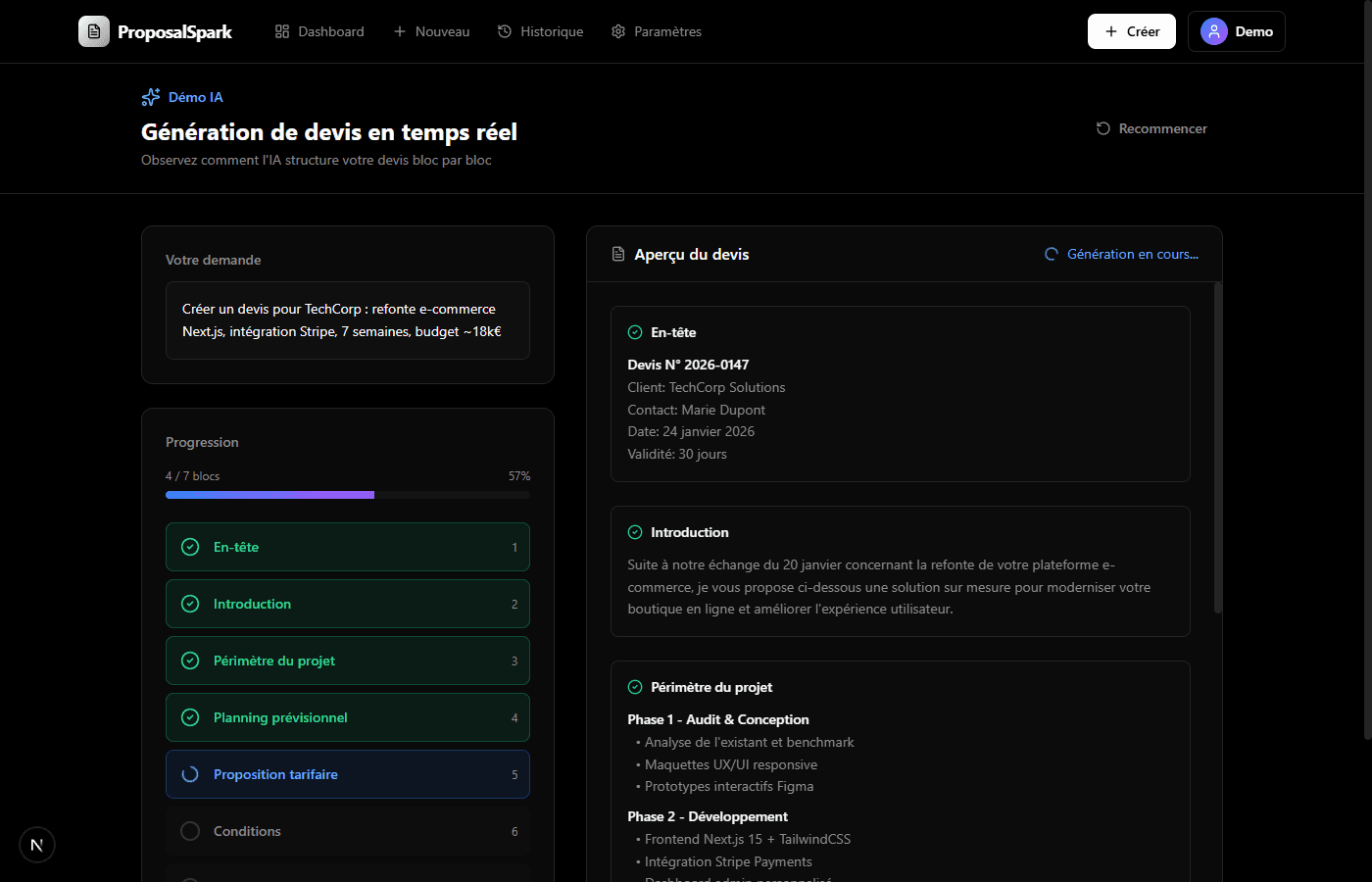Click the progression bar at 57%
Image resolution: width=1372 pixels, height=882 pixels.
348,495
